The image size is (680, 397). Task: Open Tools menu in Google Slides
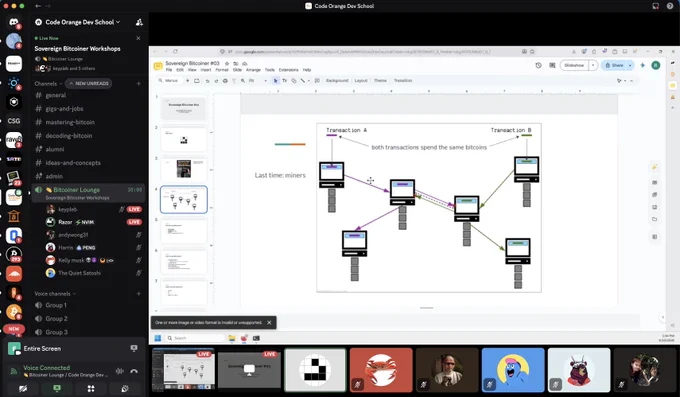[270, 70]
